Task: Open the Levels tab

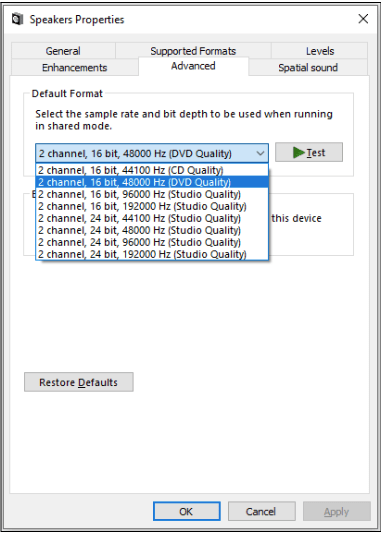Action: (319, 51)
